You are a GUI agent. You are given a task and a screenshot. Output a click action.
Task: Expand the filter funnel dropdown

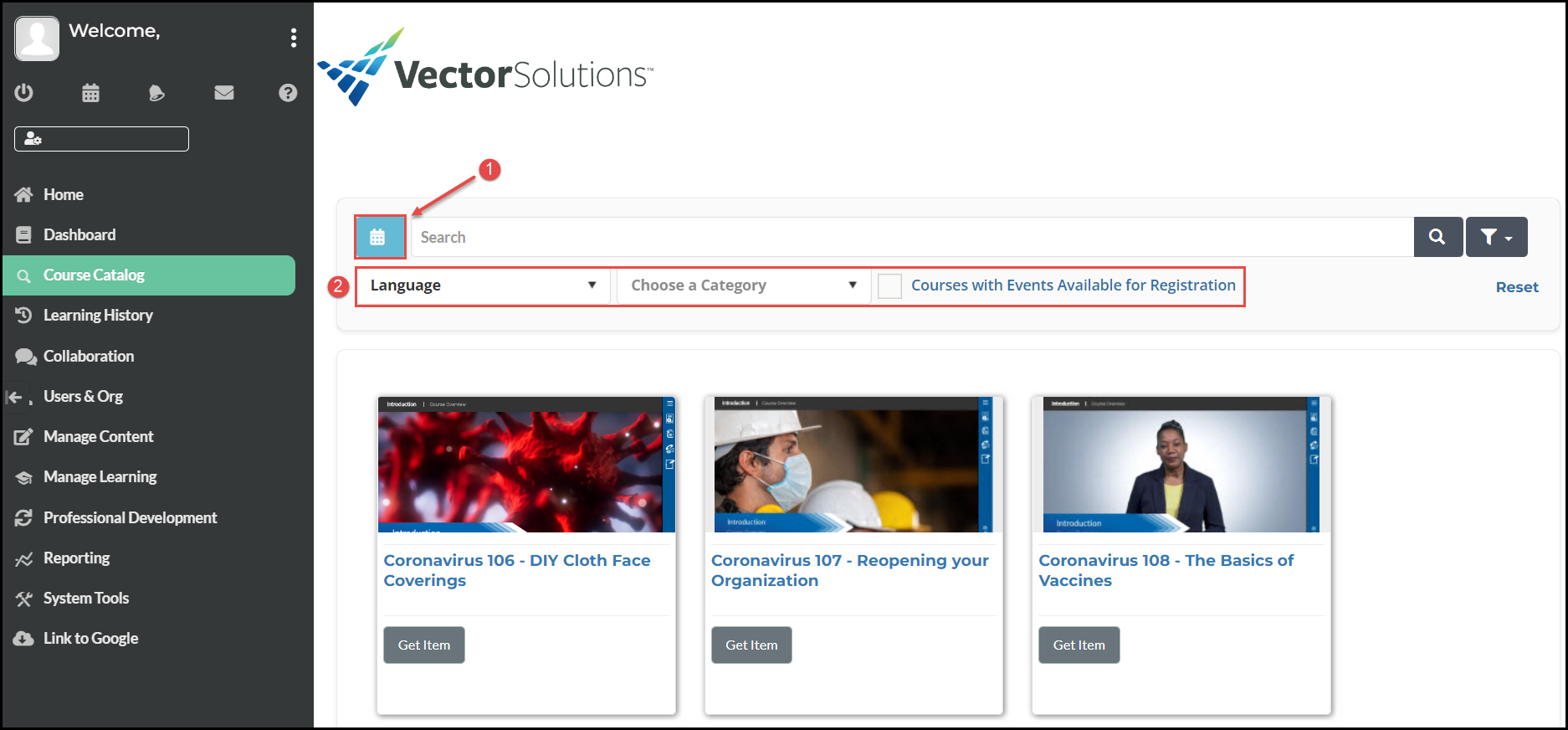tap(1496, 237)
